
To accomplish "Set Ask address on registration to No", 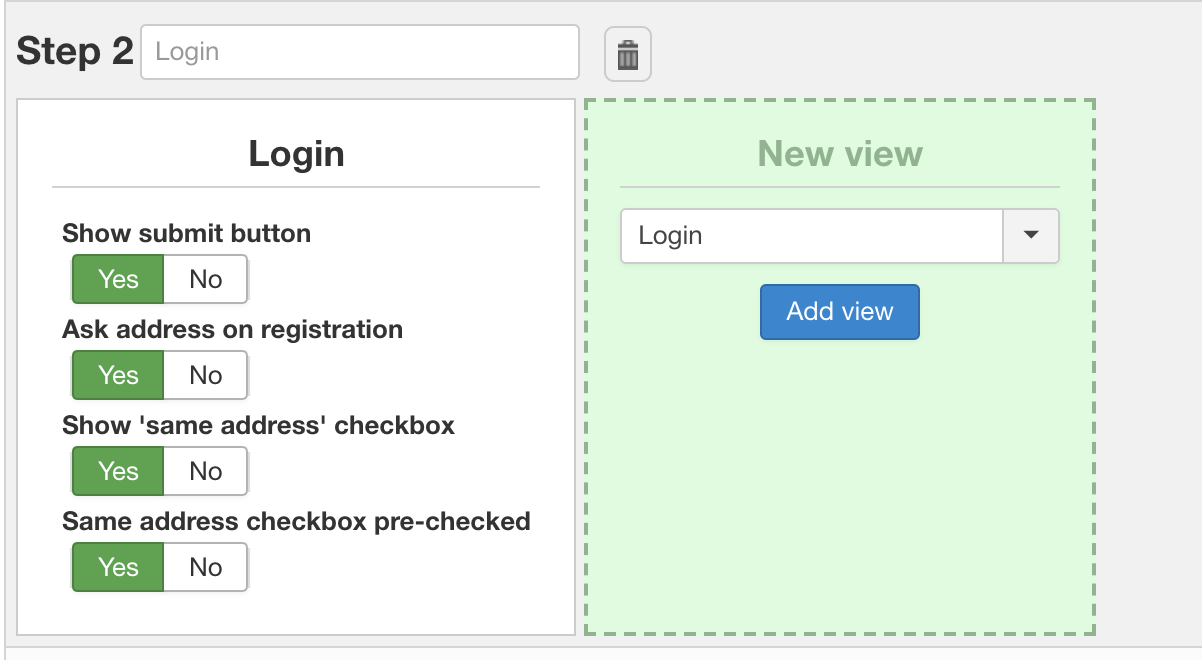I will tap(205, 375).
